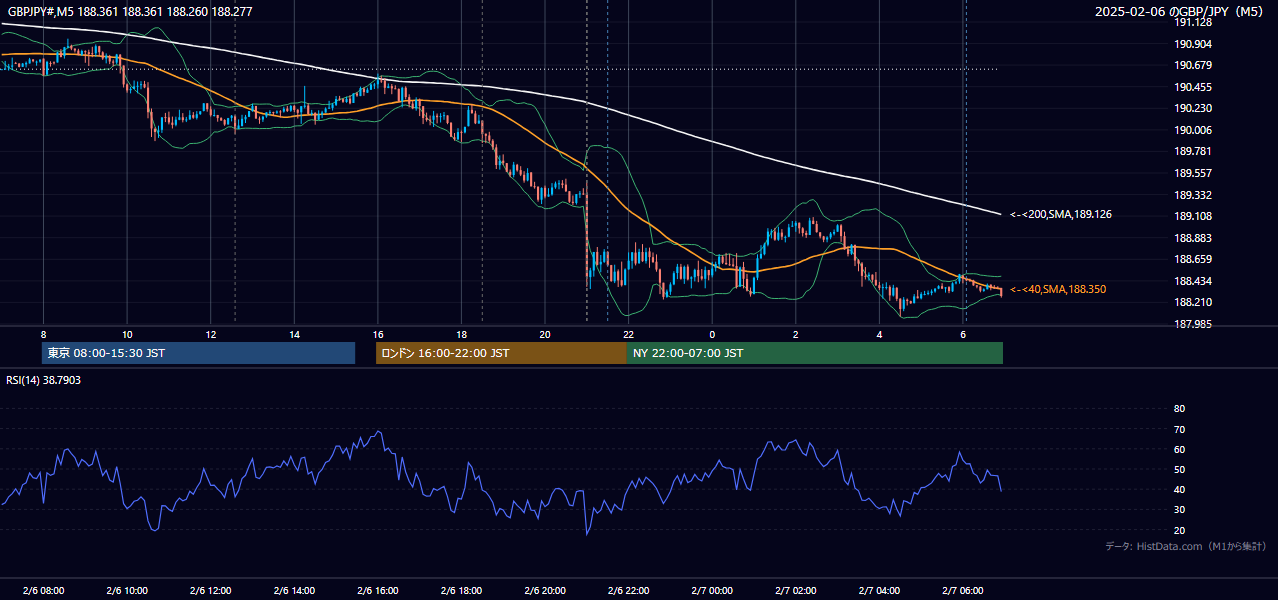Click hour label 16 below price chart
1278x600 pixels.
(378, 334)
